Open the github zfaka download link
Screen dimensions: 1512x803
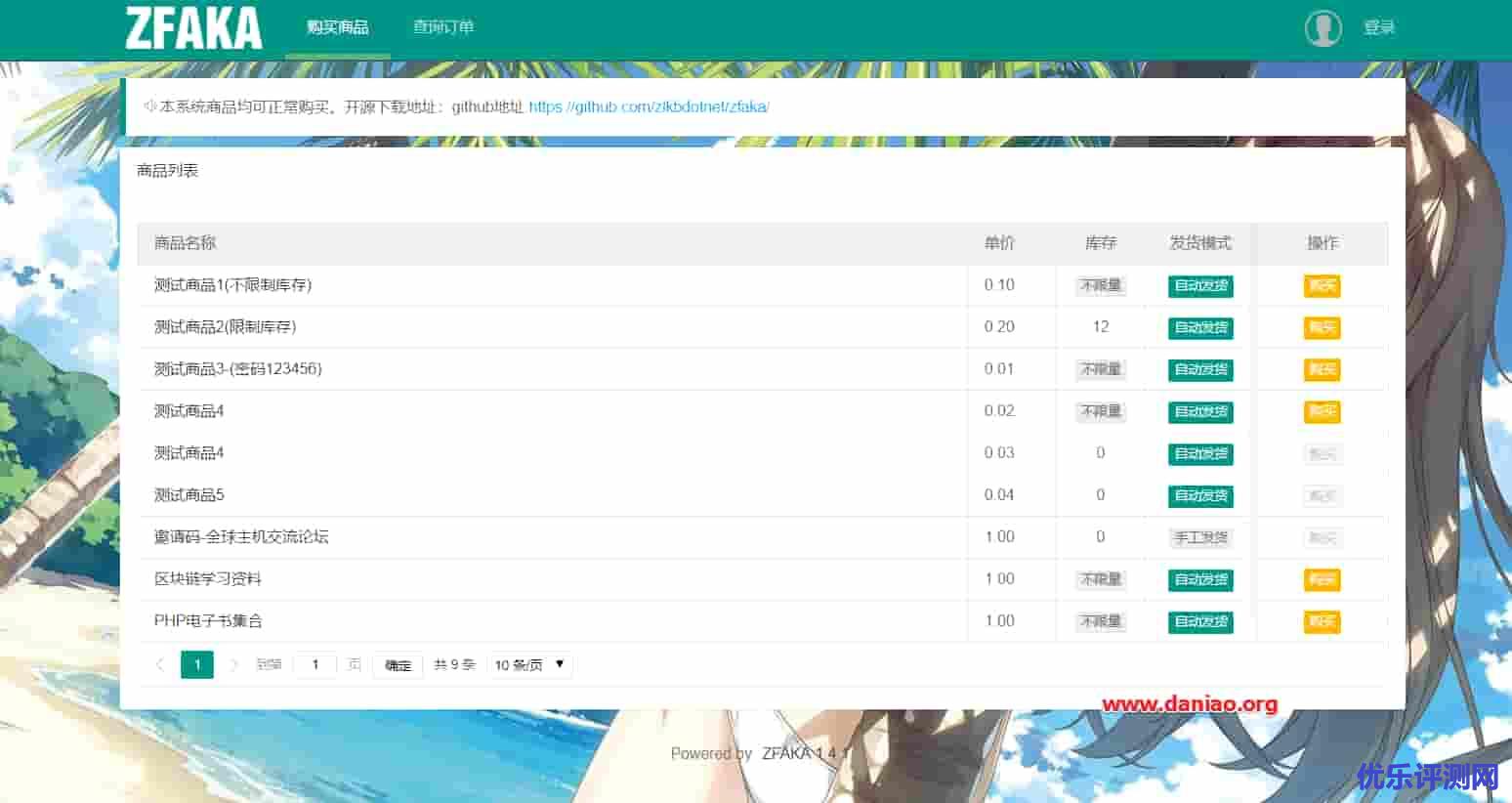coord(649,106)
